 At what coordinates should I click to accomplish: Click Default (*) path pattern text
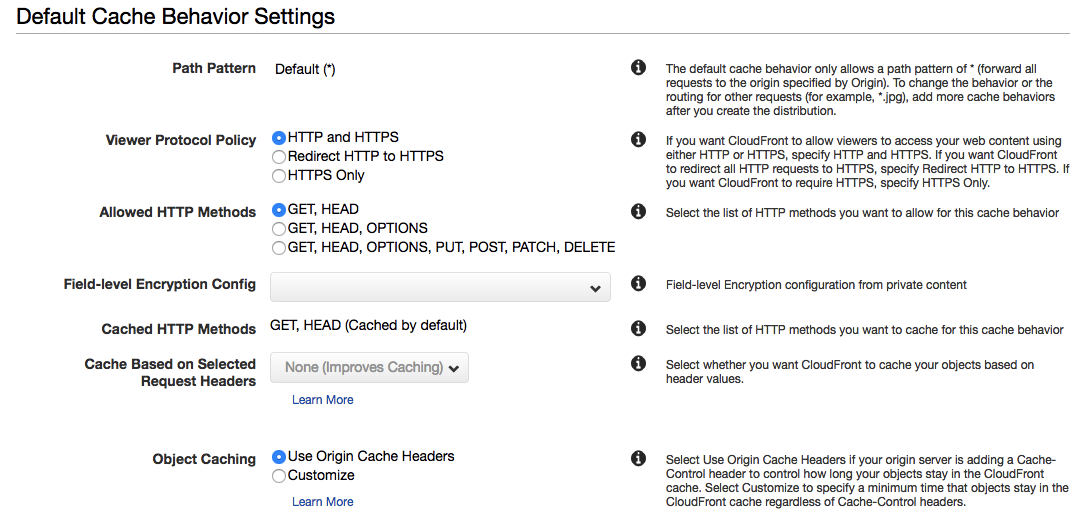[305, 69]
